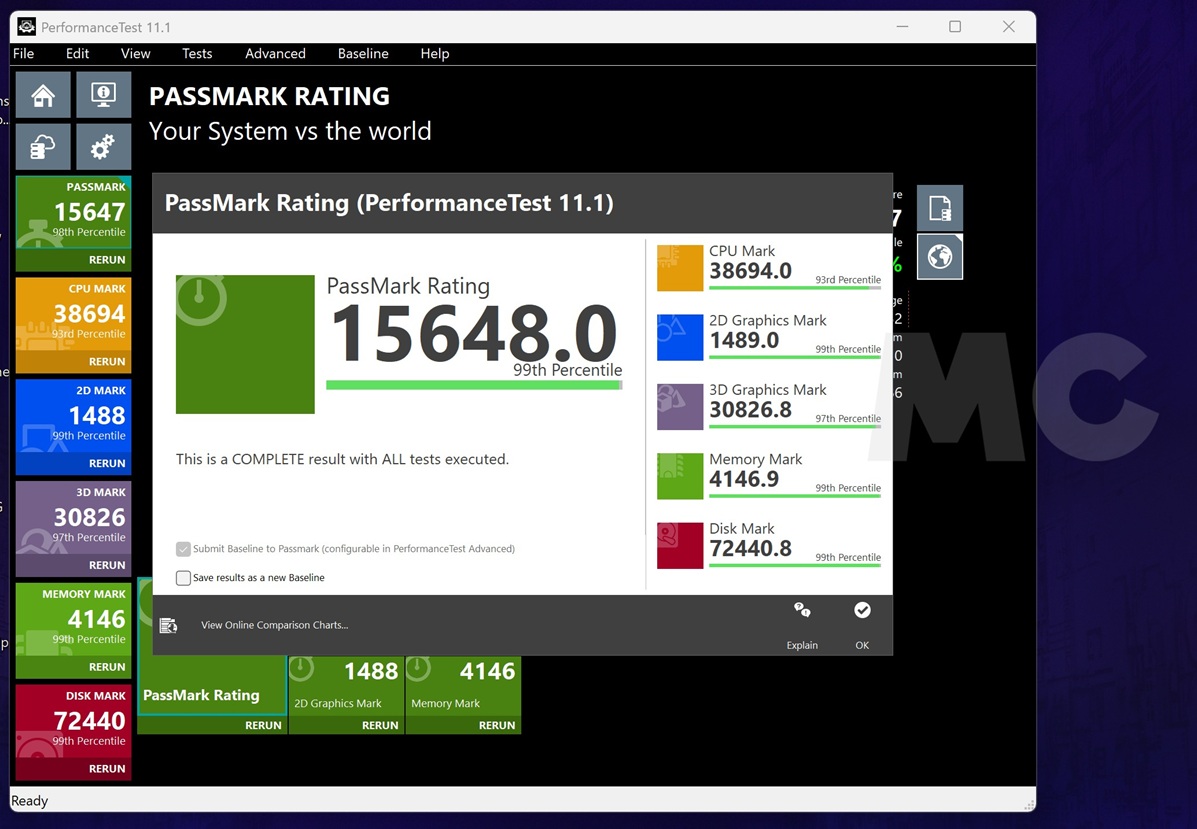Select the sidebar 2D MARK 1488 score
This screenshot has height=829, width=1197.
pyautogui.click(x=96, y=415)
